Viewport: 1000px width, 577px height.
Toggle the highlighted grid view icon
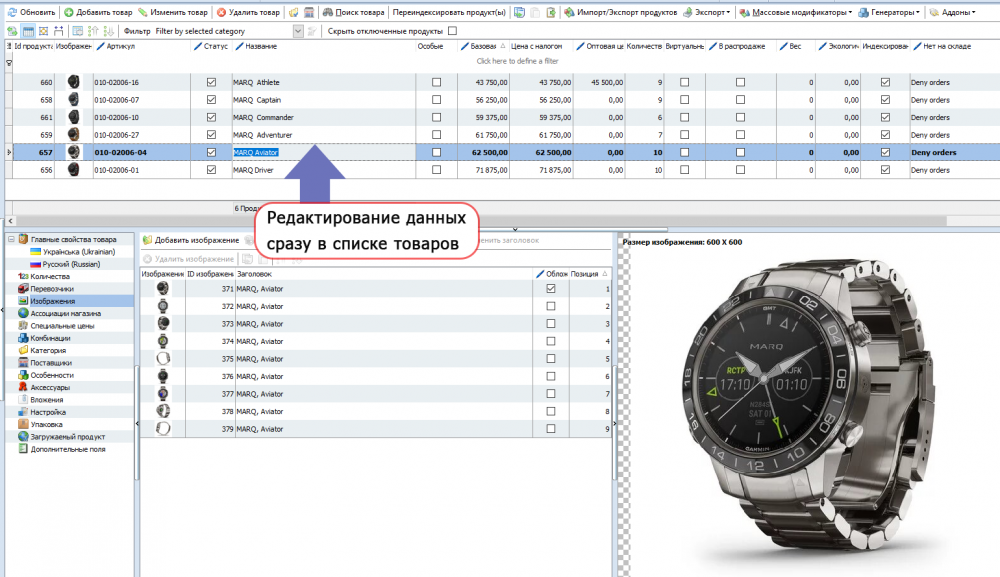(x=28, y=31)
